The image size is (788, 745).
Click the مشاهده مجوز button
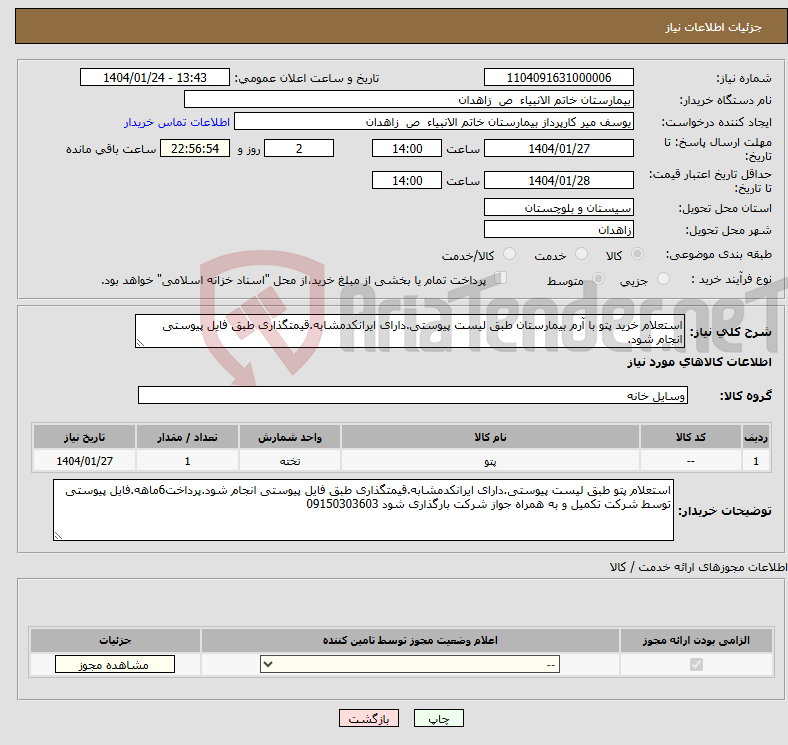pyautogui.click(x=115, y=665)
